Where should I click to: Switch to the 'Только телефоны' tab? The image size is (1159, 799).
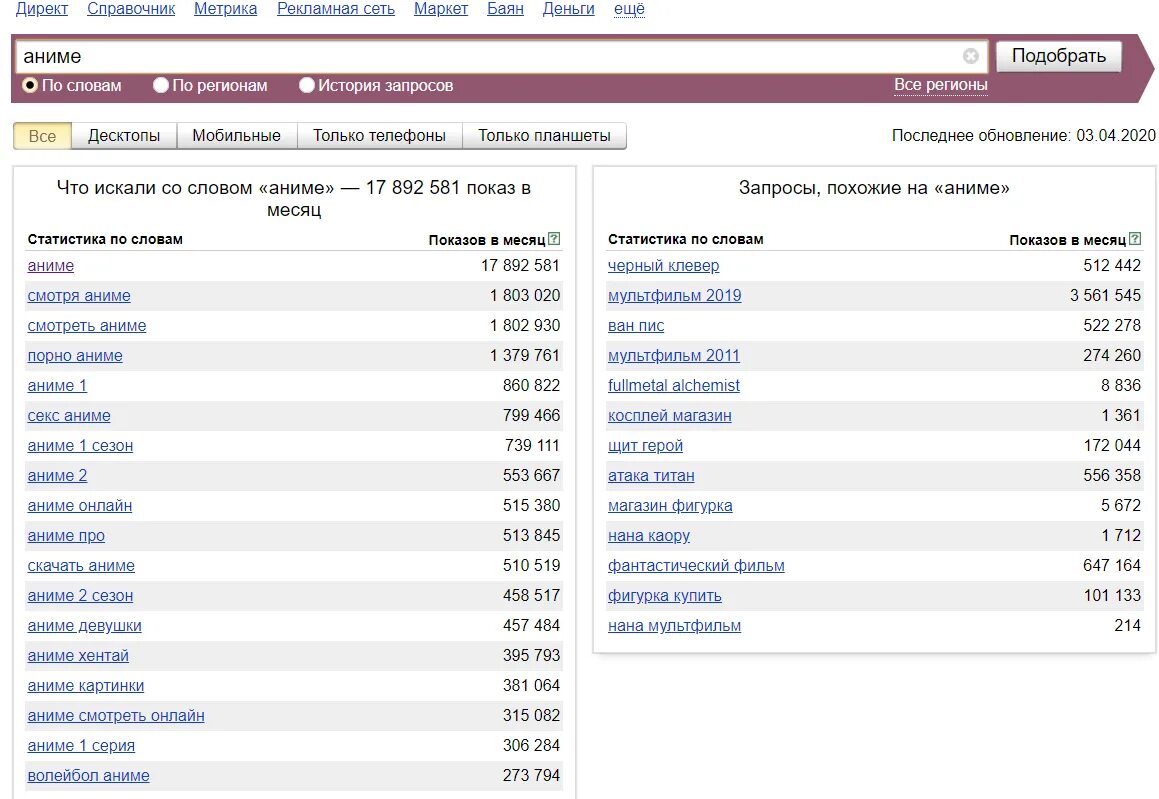click(x=379, y=136)
